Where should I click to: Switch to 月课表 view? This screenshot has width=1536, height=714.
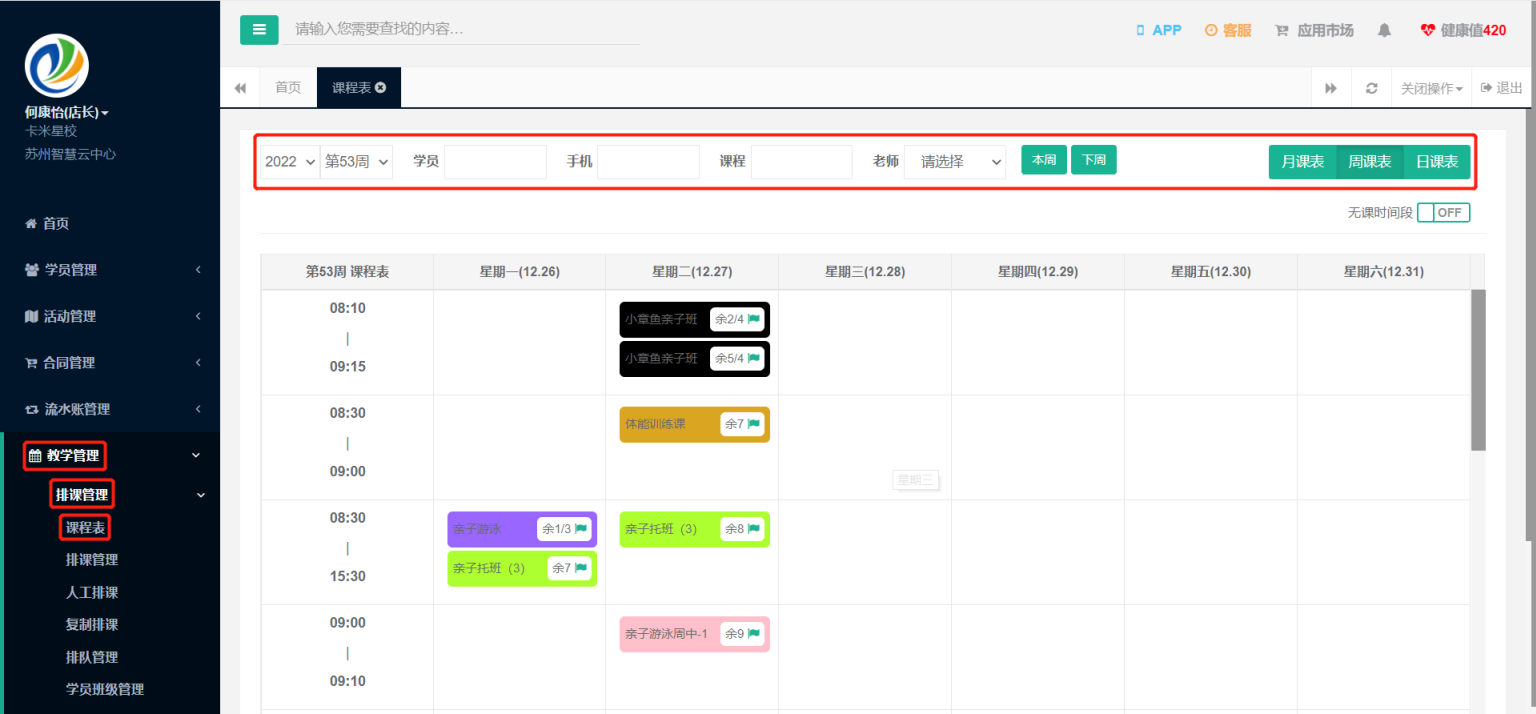pyautogui.click(x=1303, y=162)
